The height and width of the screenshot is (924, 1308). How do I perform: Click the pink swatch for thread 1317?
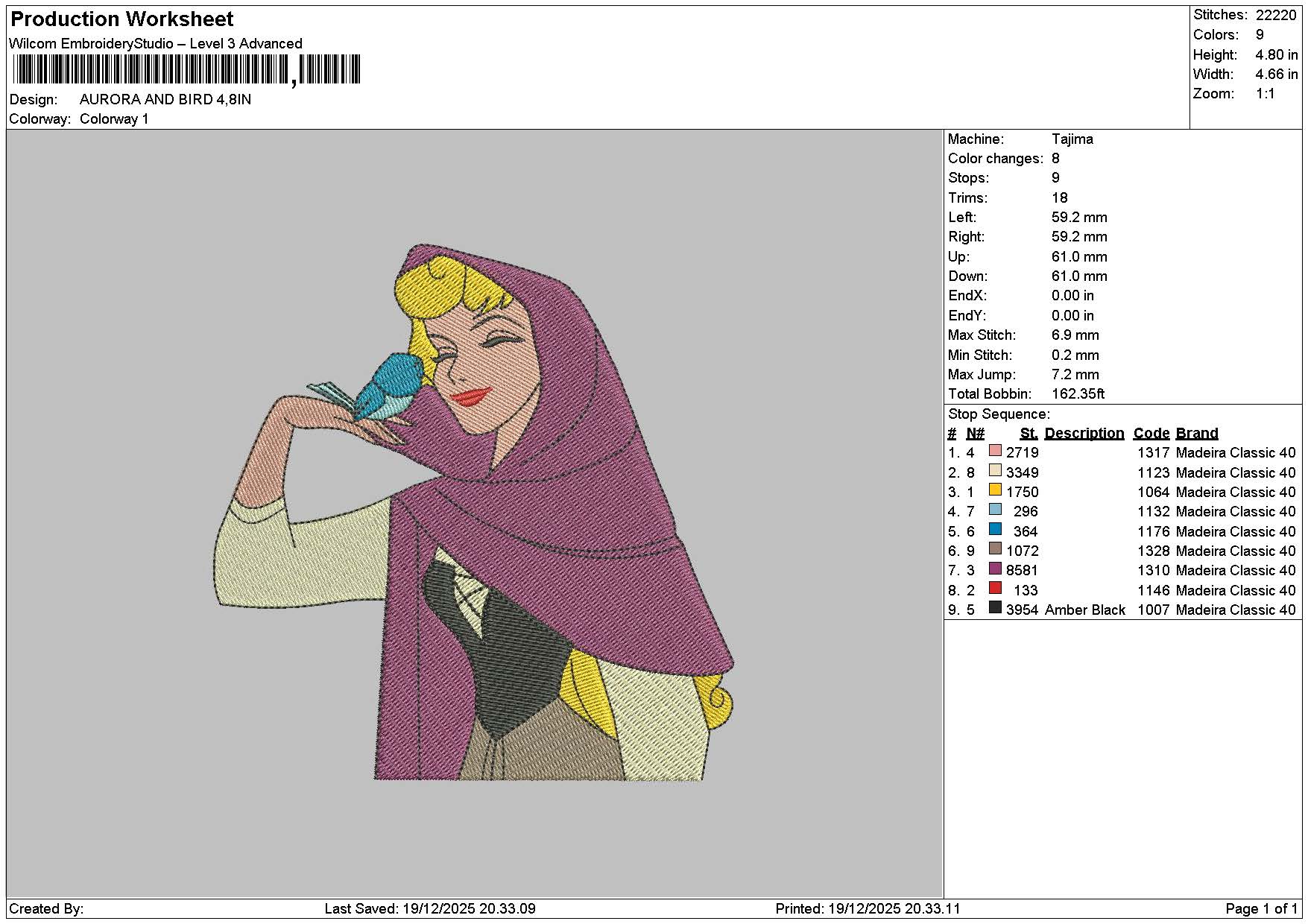click(995, 451)
